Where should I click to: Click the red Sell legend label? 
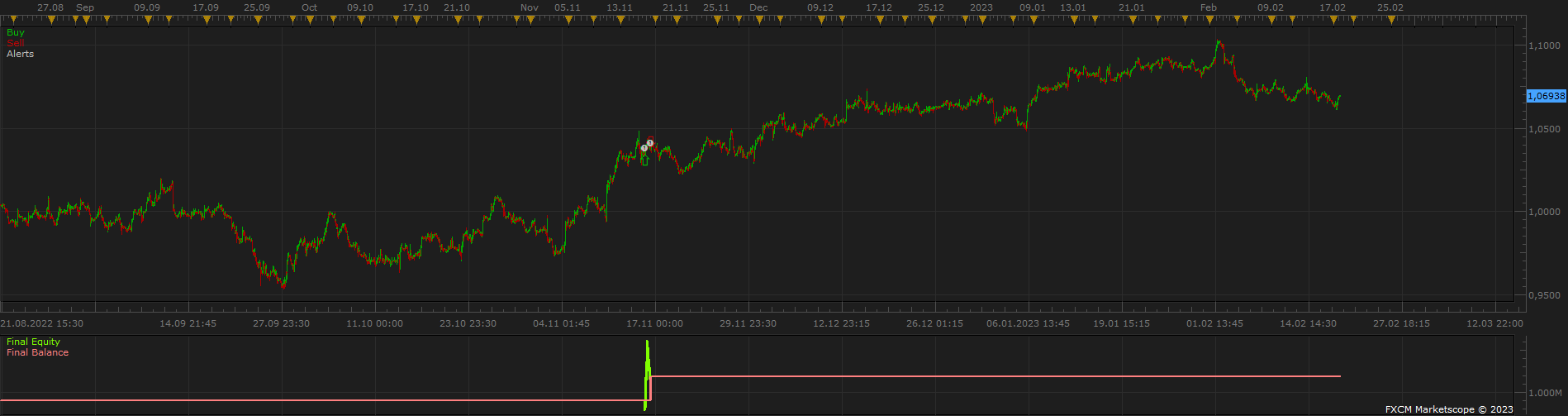click(16, 42)
